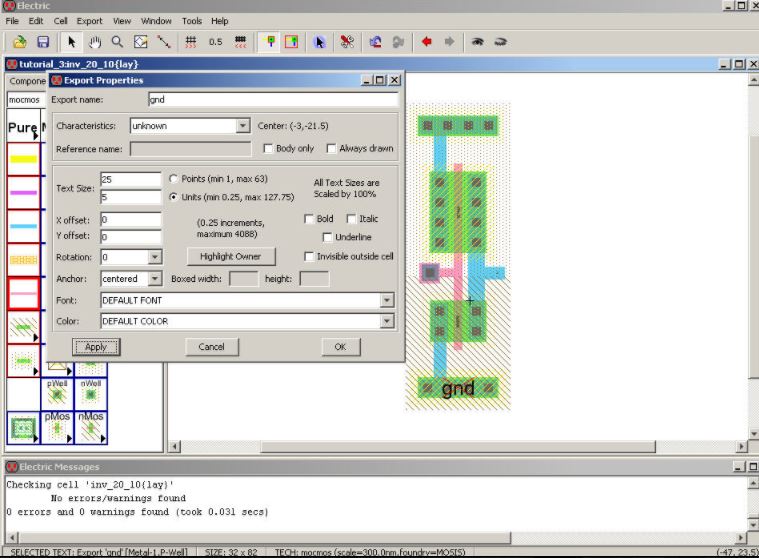Screen dimensions: 759x558
Task: Select the pMos transistor component
Action: point(57,426)
